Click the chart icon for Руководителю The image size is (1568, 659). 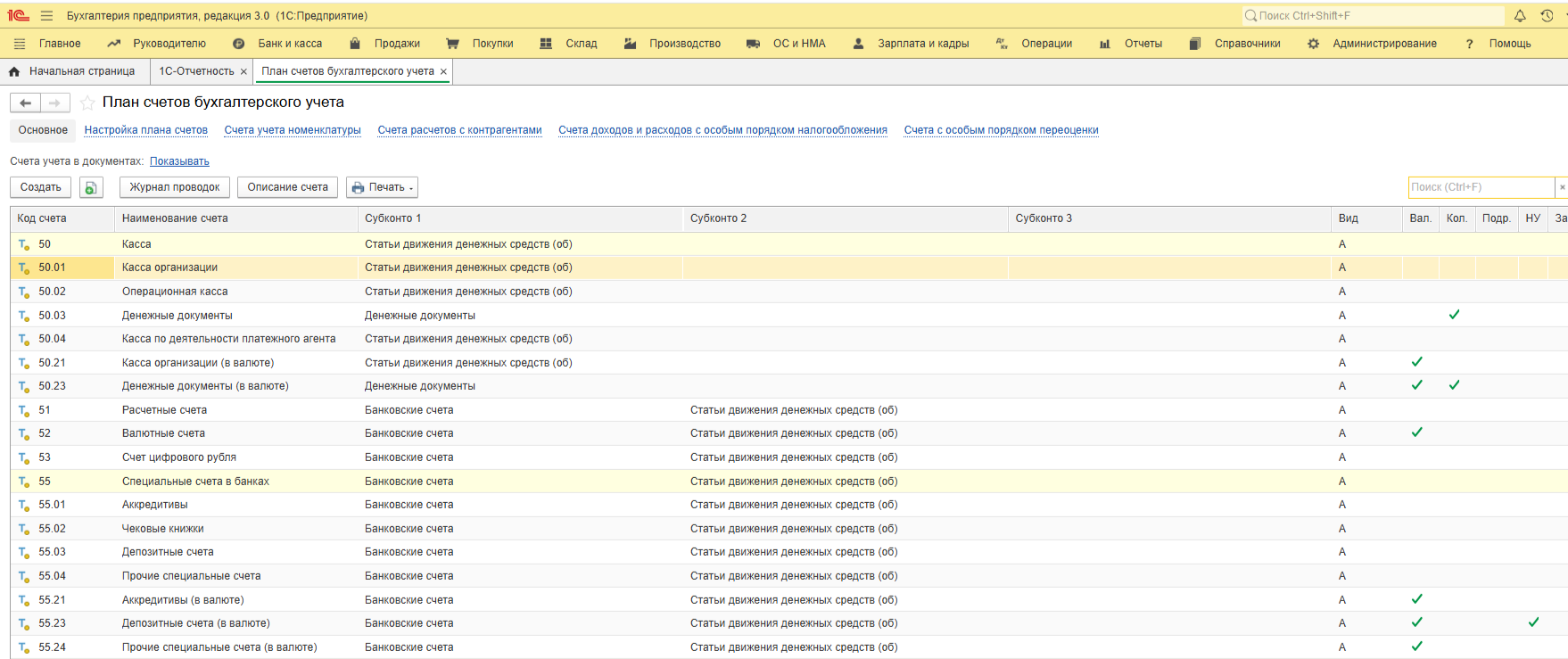(113, 44)
